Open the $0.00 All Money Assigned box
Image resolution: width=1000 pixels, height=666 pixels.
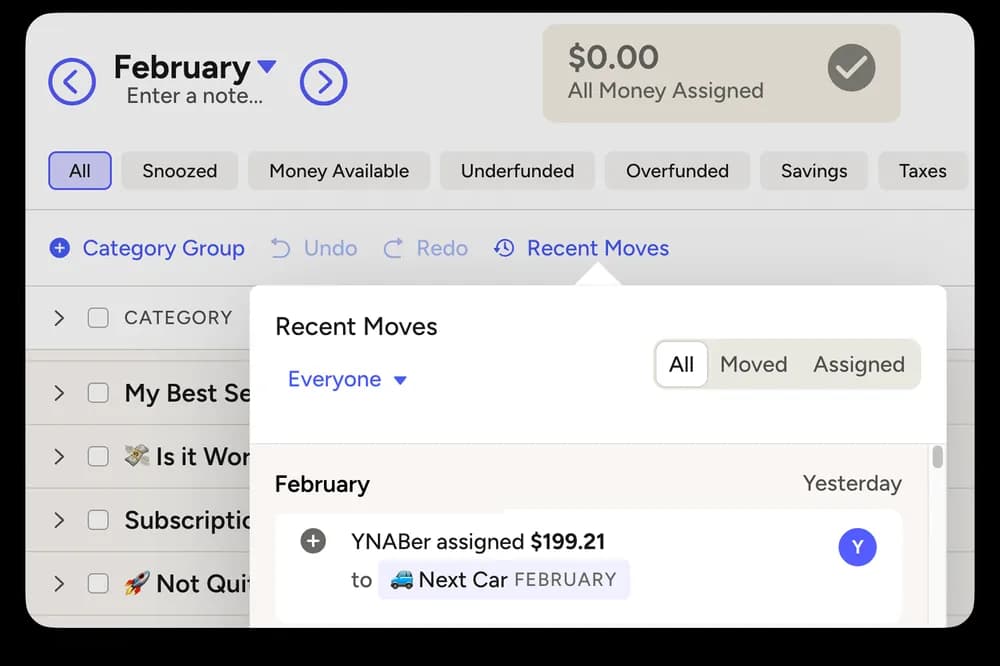721,73
